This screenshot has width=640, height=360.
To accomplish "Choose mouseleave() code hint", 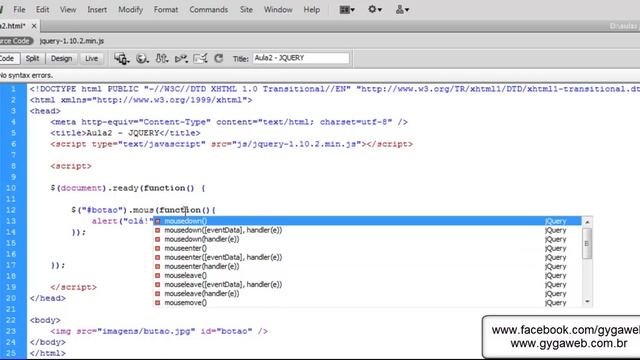I will 367,276.
